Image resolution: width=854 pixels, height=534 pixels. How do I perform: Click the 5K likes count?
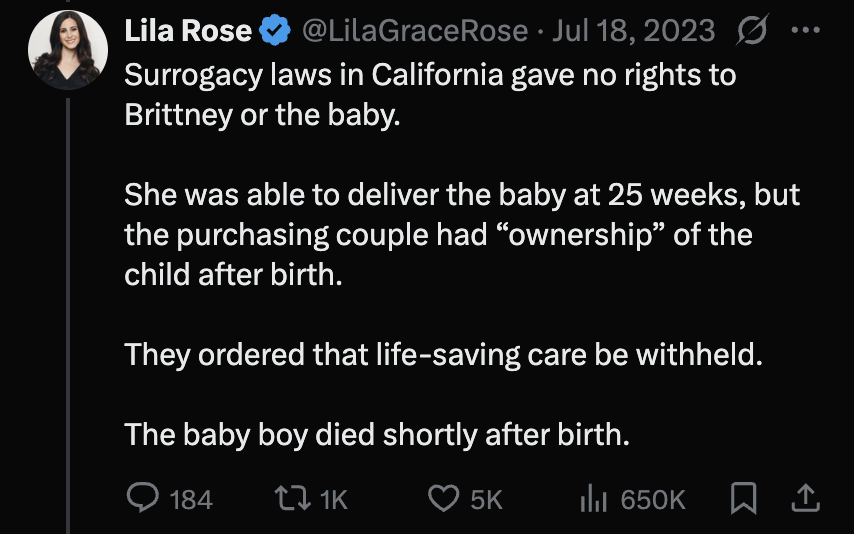coord(486,499)
